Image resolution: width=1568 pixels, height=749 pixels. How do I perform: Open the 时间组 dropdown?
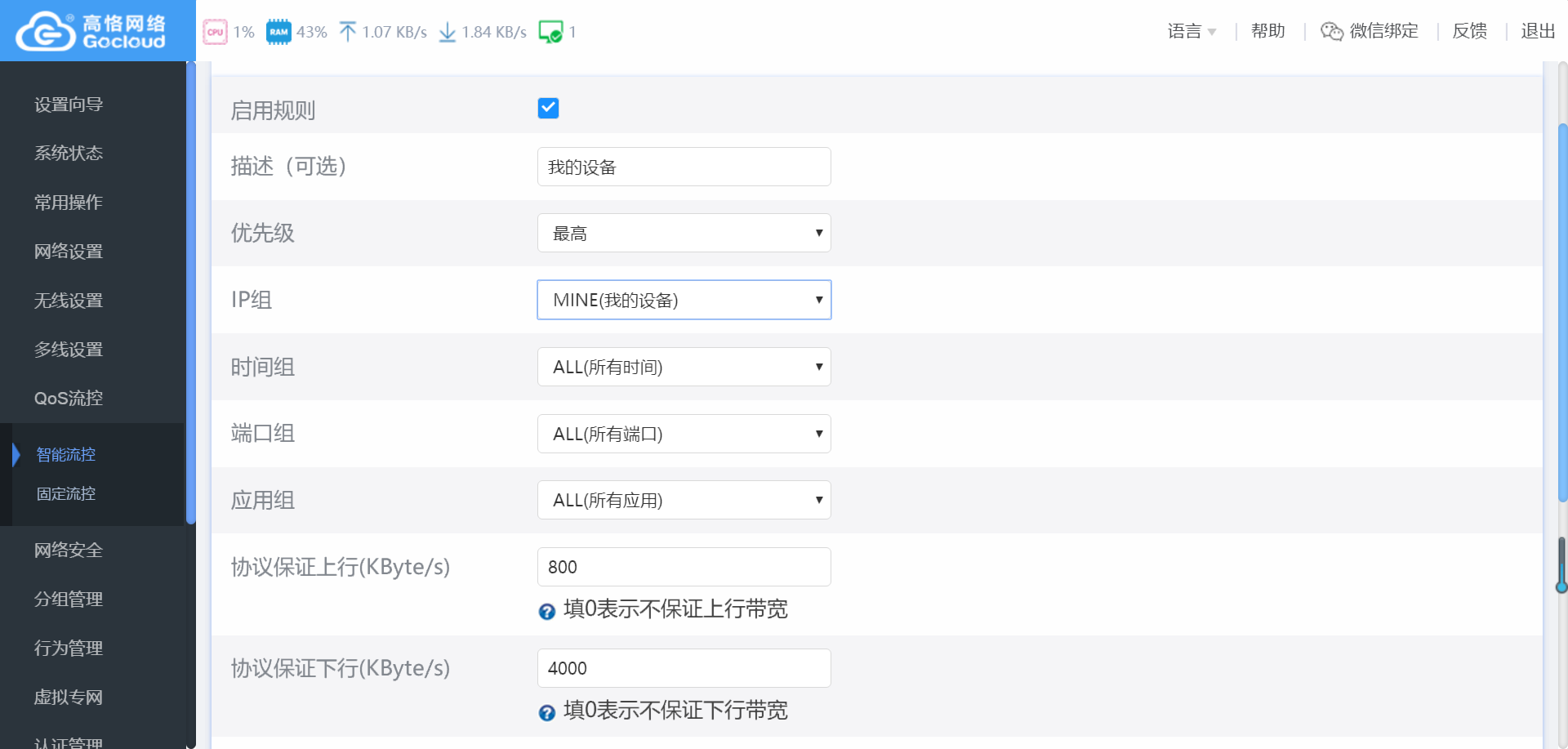point(684,367)
